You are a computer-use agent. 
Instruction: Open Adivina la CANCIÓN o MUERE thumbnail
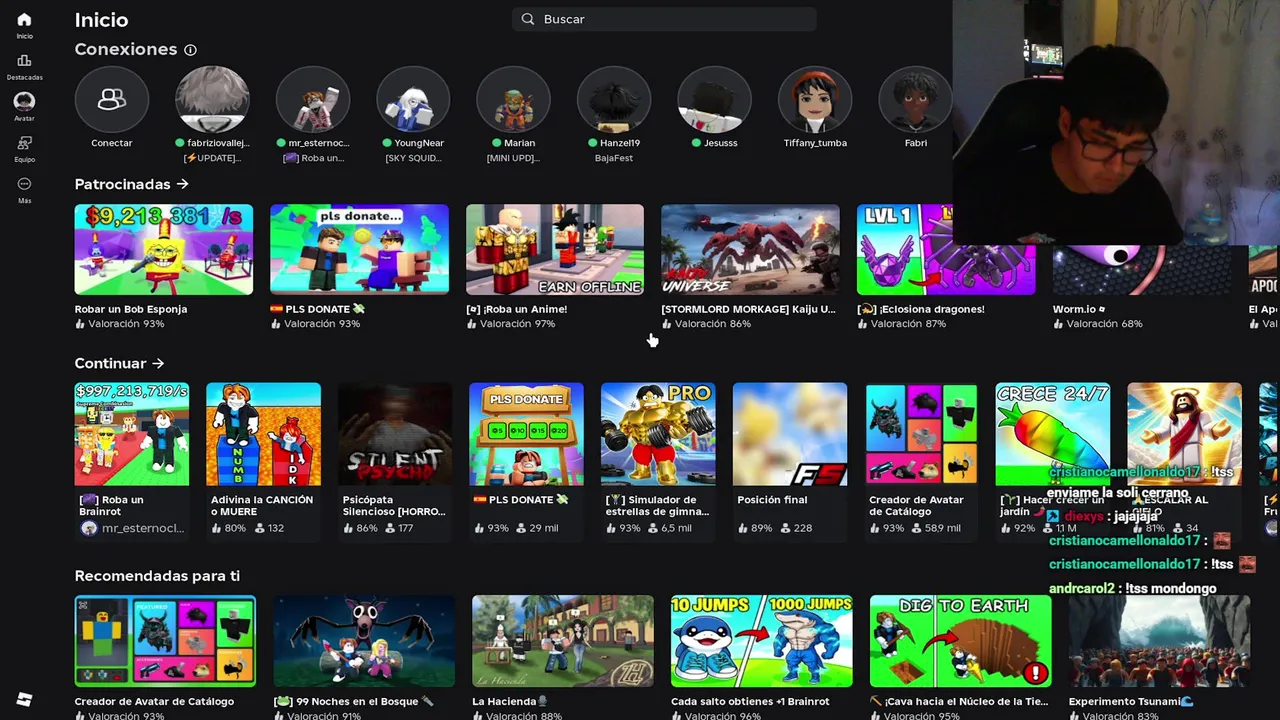[264, 434]
